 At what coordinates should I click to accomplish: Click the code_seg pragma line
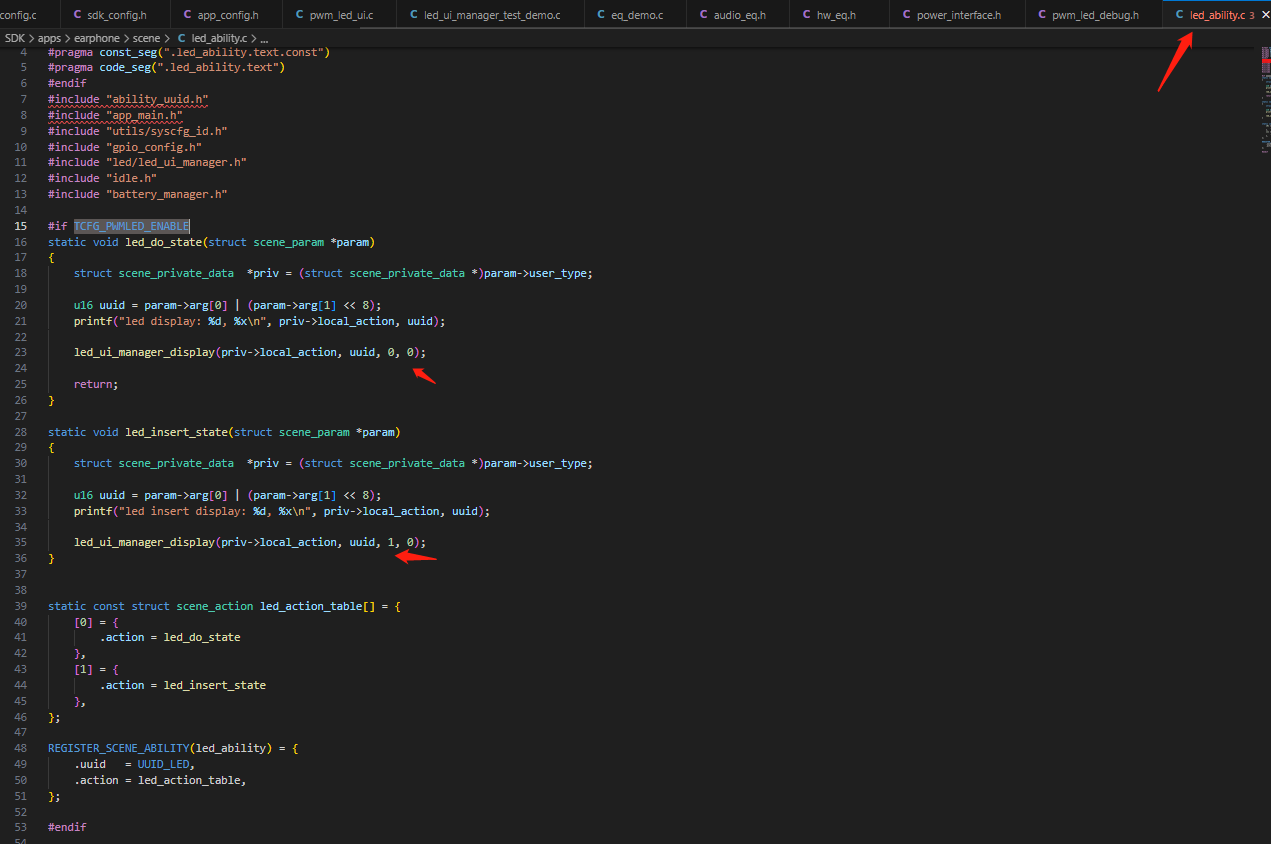pos(166,67)
